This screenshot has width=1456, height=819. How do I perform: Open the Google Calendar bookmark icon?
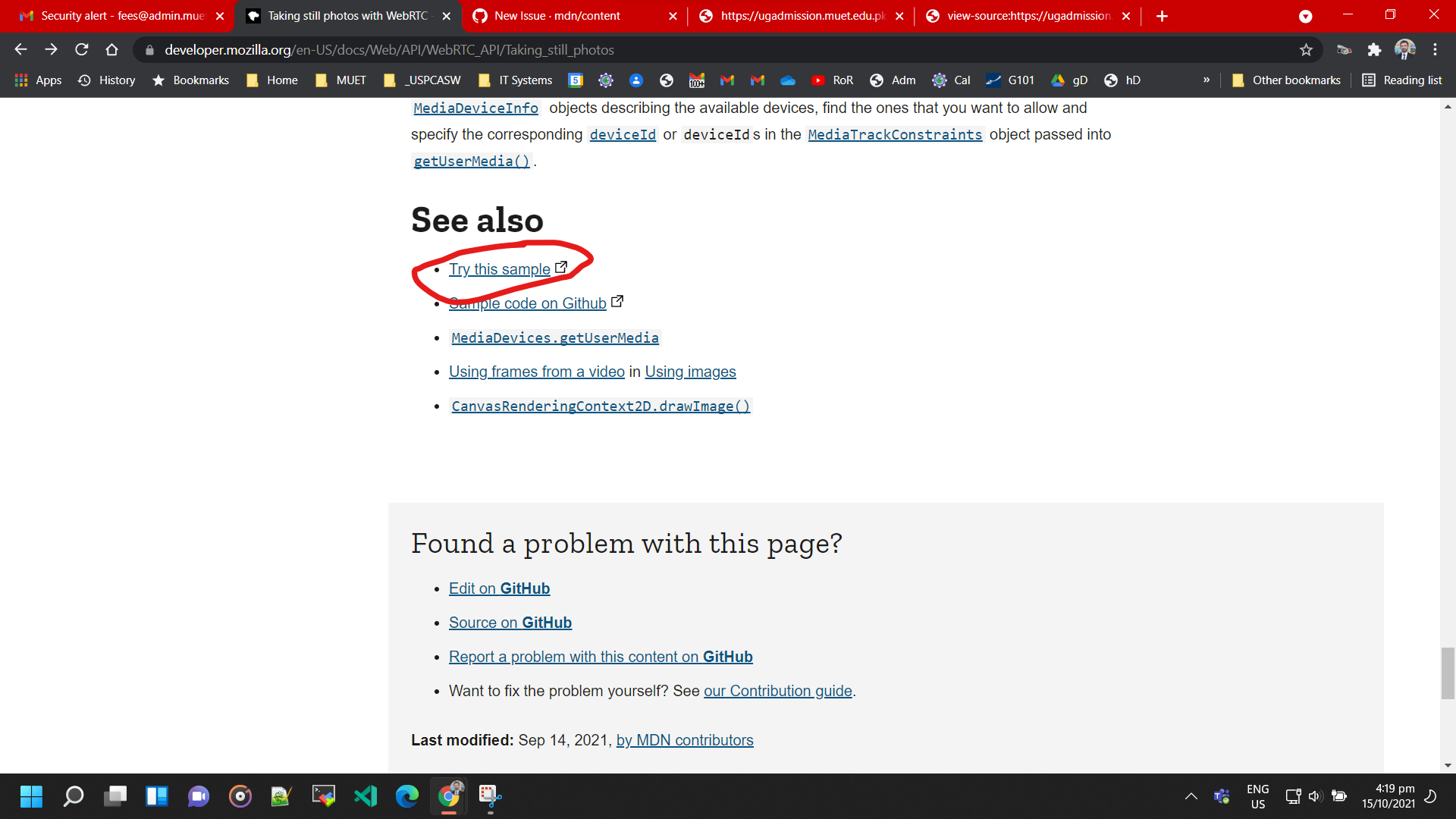pyautogui.click(x=940, y=80)
